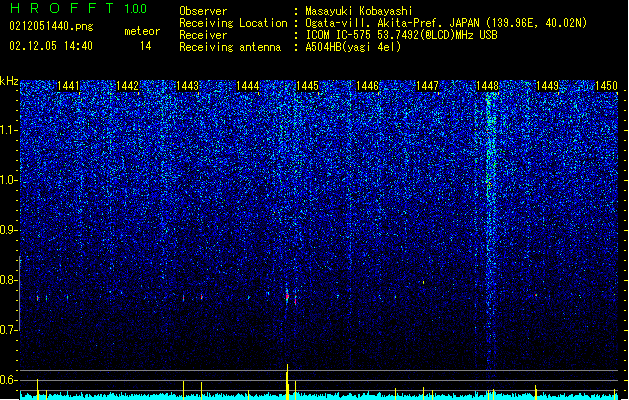Screen dimensions: 629x400
Task: Click the 1449 time marker
Action: (x=548, y=86)
